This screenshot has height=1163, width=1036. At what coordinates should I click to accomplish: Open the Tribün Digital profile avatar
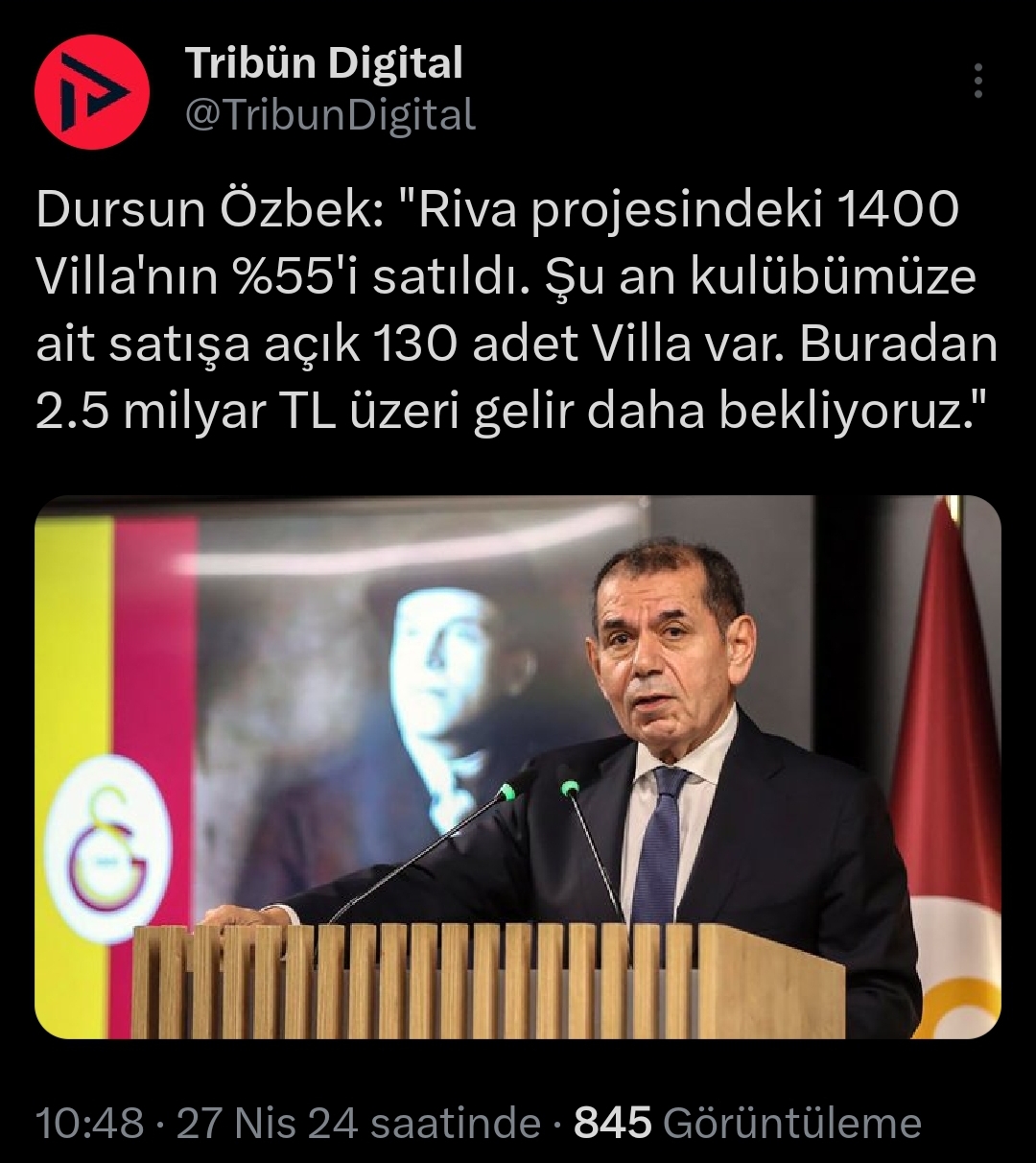pos(92,93)
